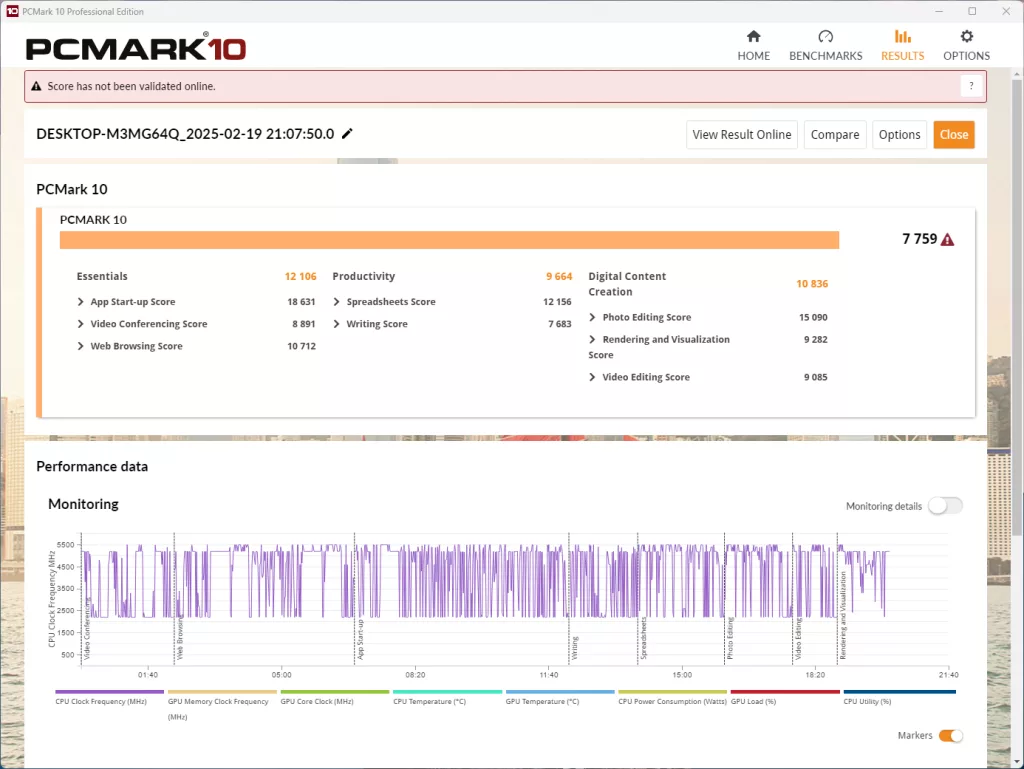Image resolution: width=1024 pixels, height=769 pixels.
Task: Click the PCMARK 10 logo
Action: (x=136, y=48)
